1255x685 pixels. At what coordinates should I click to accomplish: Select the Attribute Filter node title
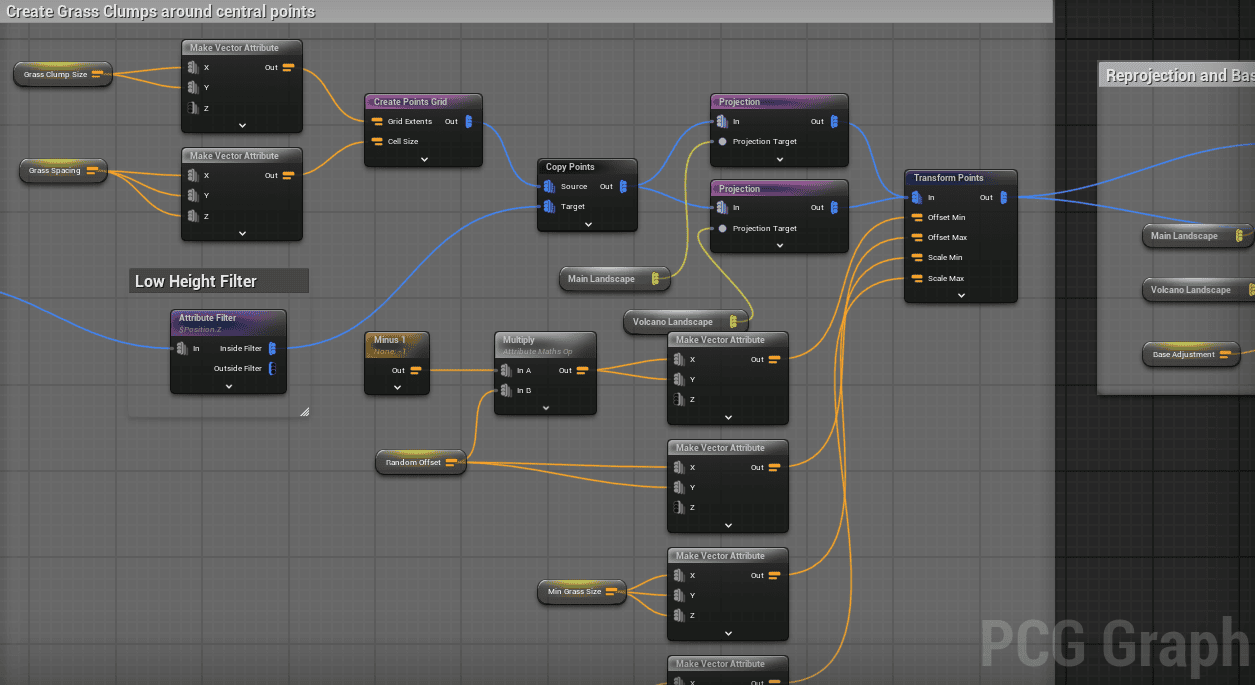pos(208,318)
